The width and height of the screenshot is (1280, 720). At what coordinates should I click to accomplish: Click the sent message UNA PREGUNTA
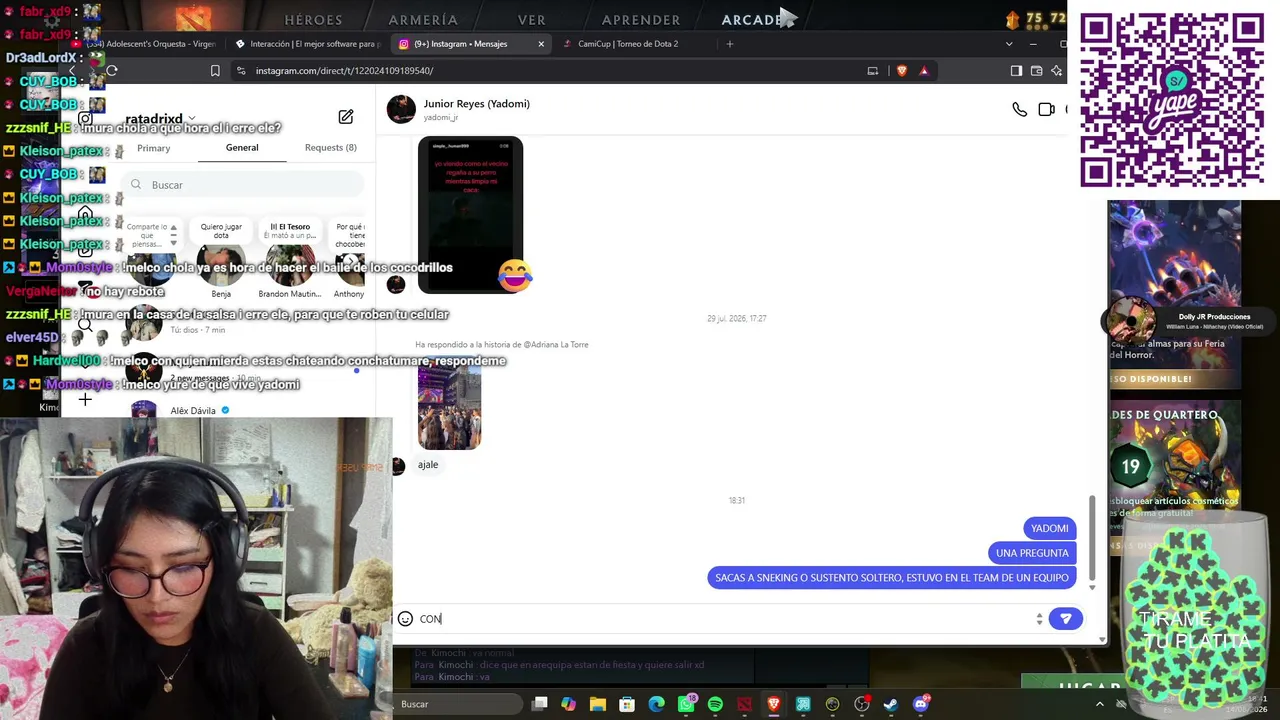point(1032,553)
